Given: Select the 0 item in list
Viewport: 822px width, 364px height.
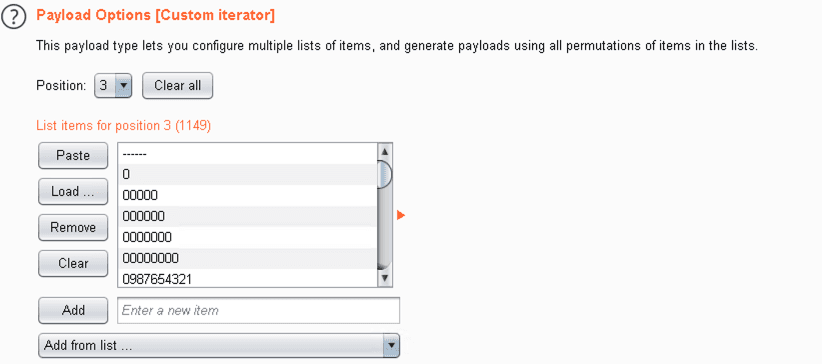Looking at the screenshot, I should 247,174.
